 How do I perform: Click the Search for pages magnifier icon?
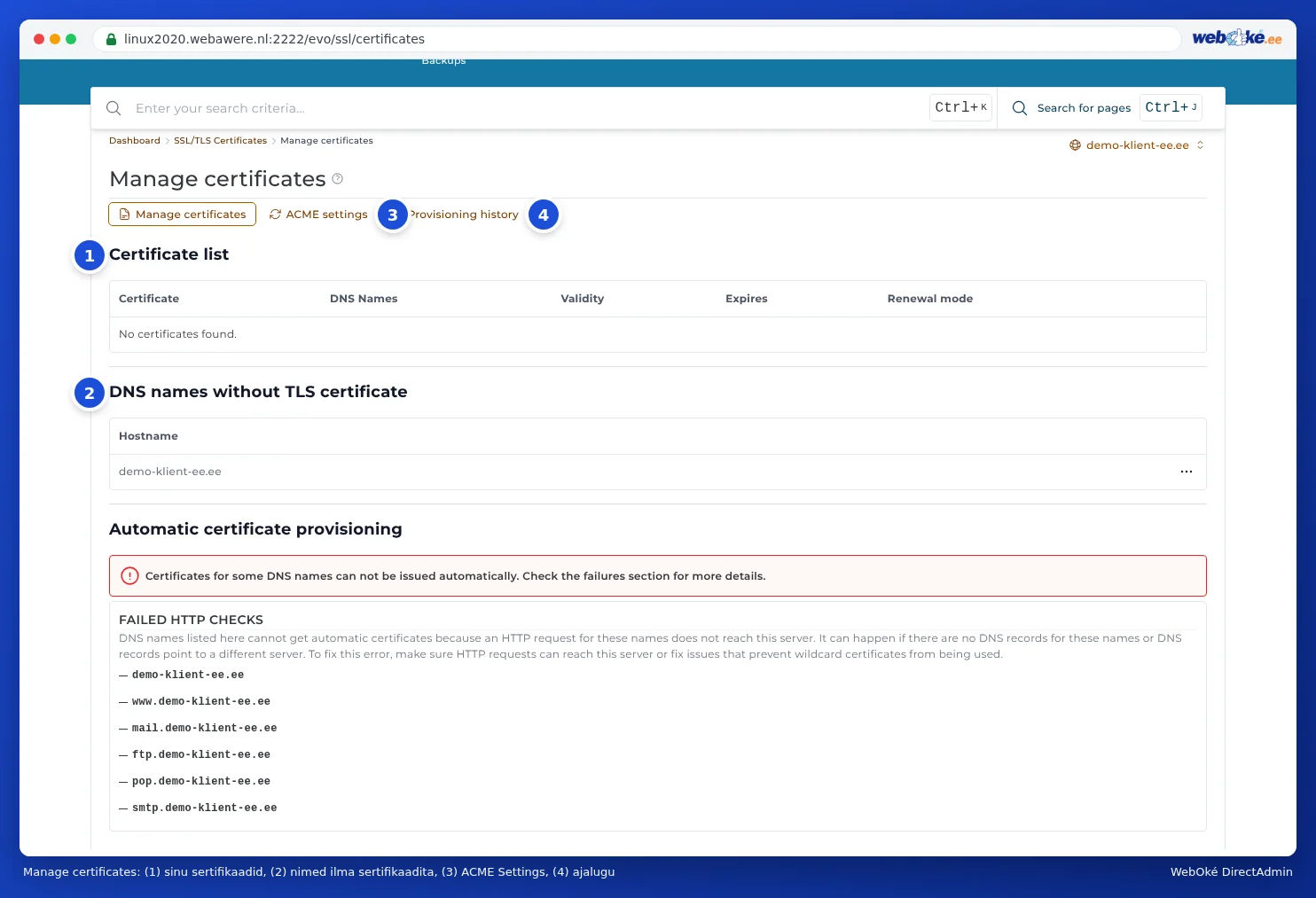click(1020, 108)
